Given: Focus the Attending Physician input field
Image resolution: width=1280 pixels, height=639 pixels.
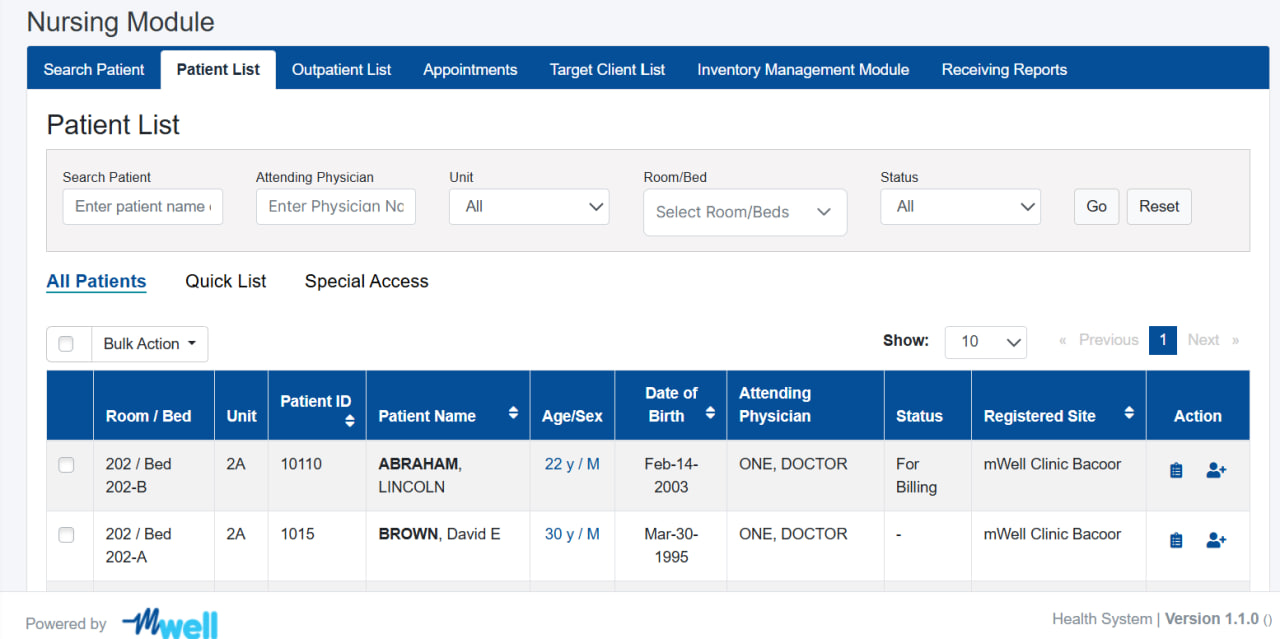Looking at the screenshot, I should tap(336, 207).
